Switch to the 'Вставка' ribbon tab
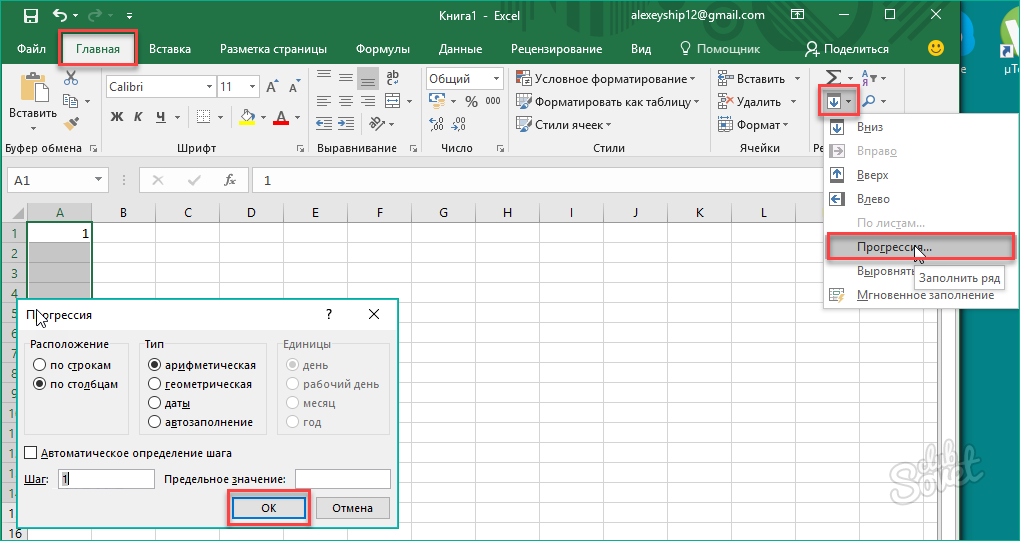This screenshot has height=541, width=1020. [x=170, y=49]
